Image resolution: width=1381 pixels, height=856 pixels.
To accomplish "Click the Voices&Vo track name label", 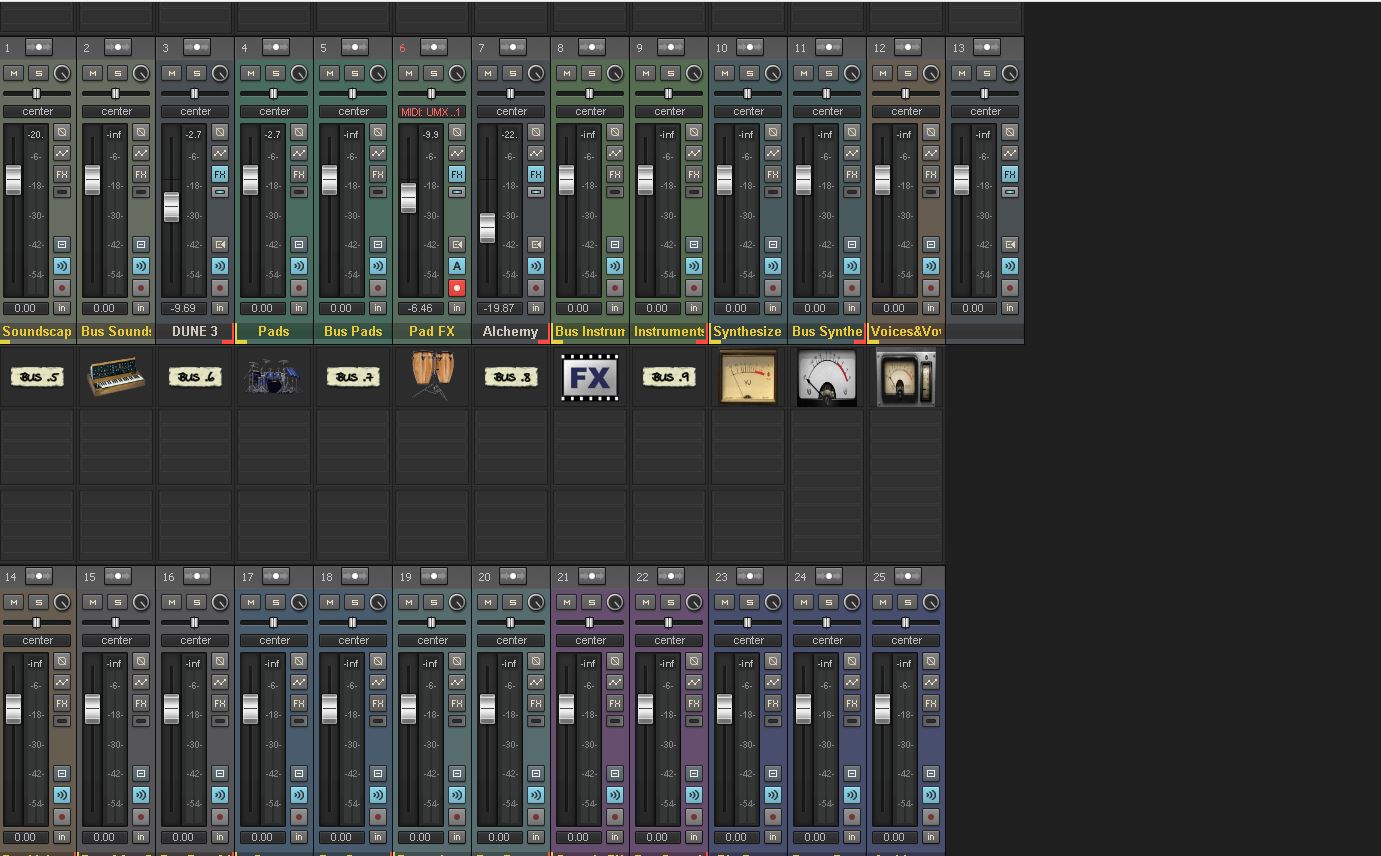I will 906,331.
